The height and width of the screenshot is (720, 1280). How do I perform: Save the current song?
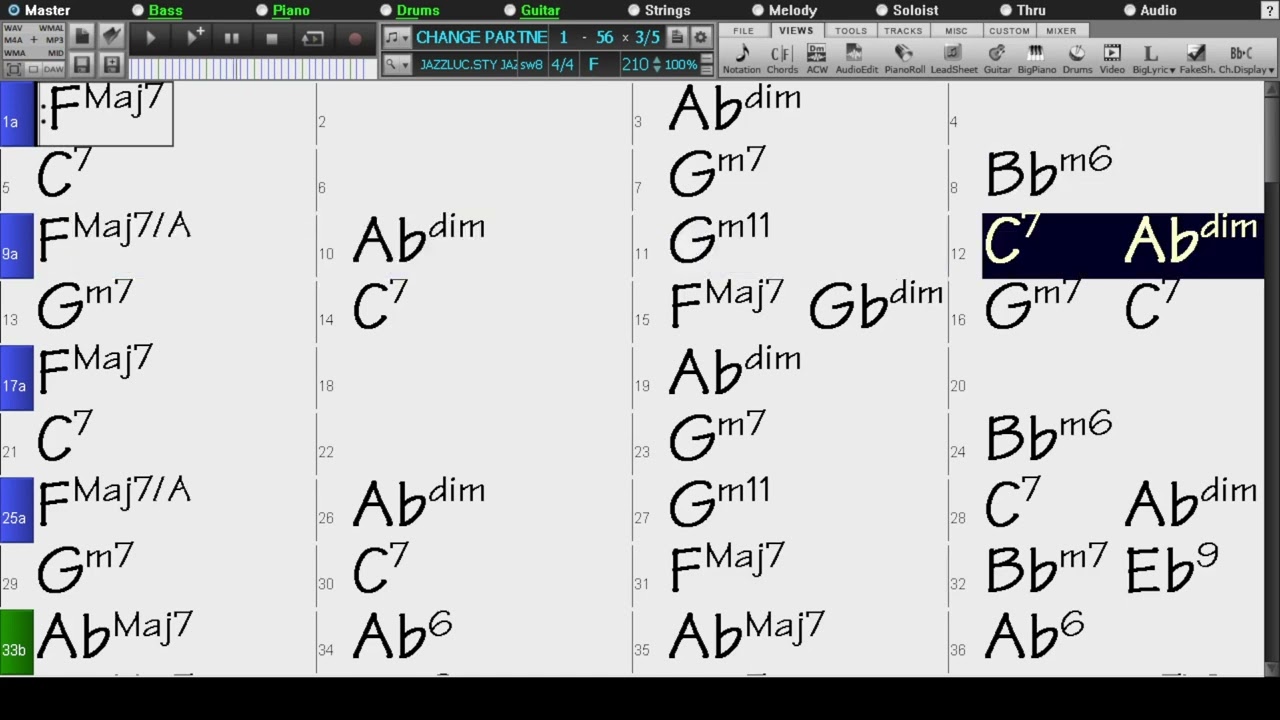tap(82, 65)
